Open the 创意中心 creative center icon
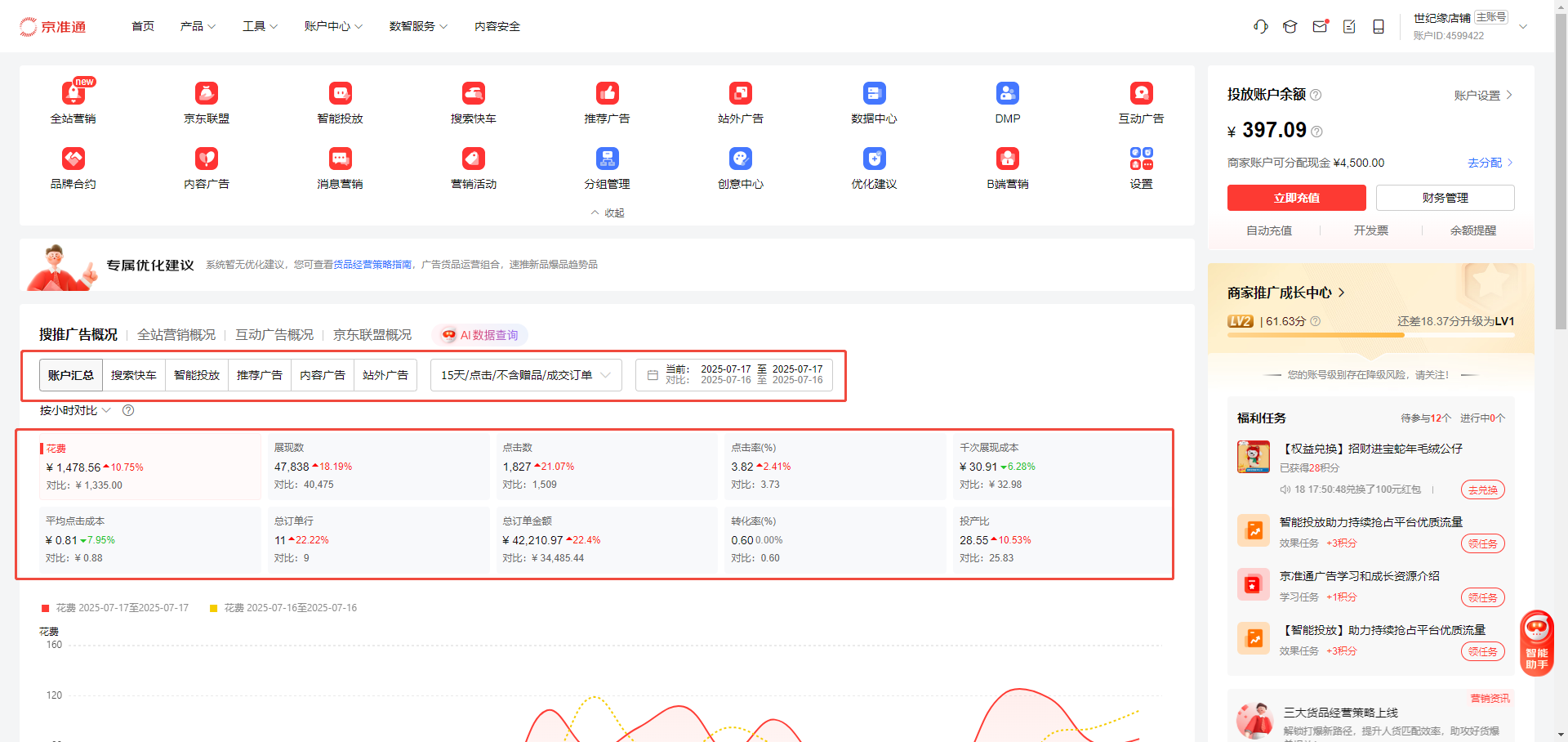This screenshot has height=742, width=1568. pos(740,159)
